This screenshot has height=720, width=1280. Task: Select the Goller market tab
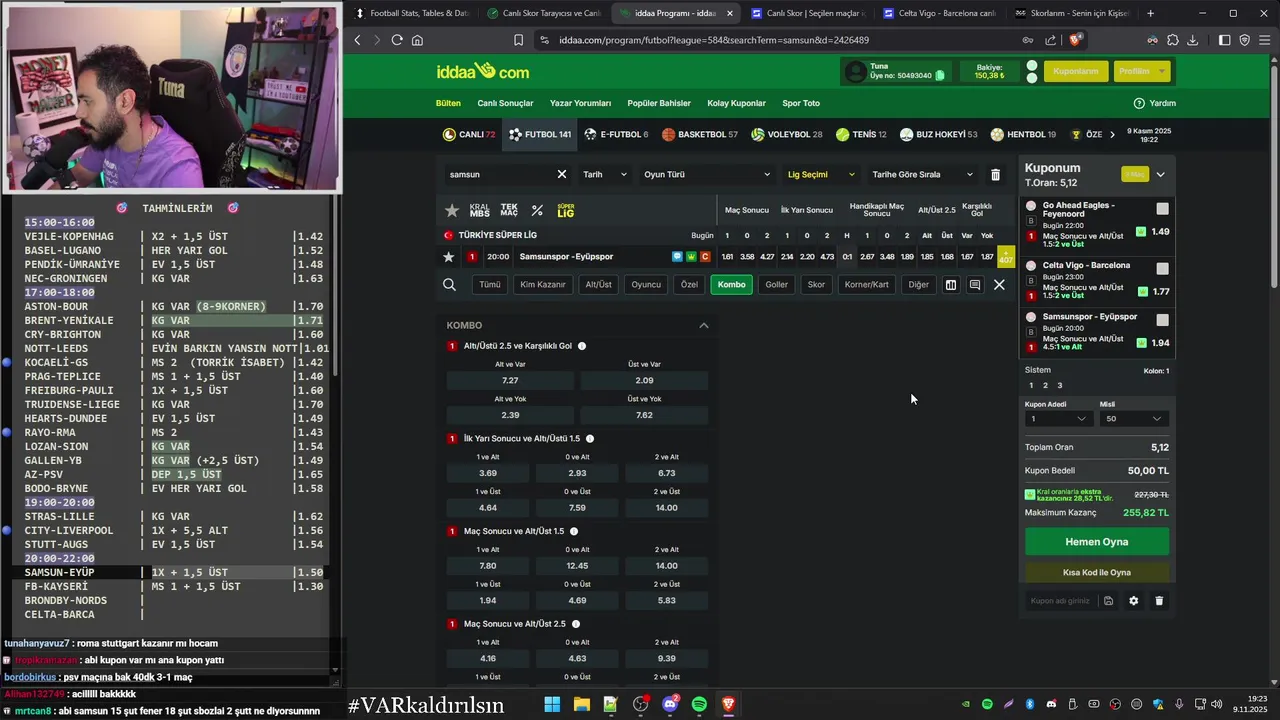(777, 285)
